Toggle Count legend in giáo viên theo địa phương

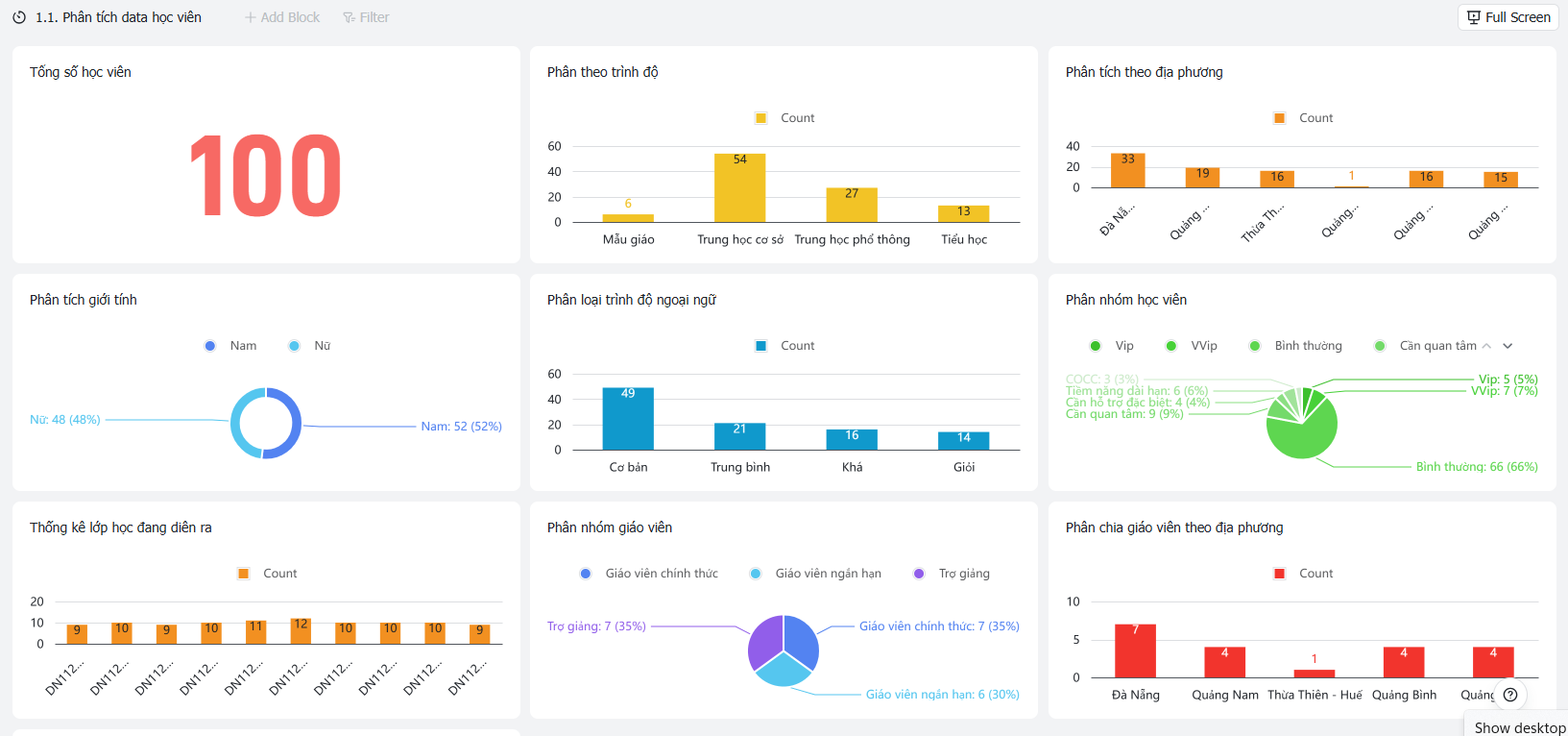(x=1304, y=574)
